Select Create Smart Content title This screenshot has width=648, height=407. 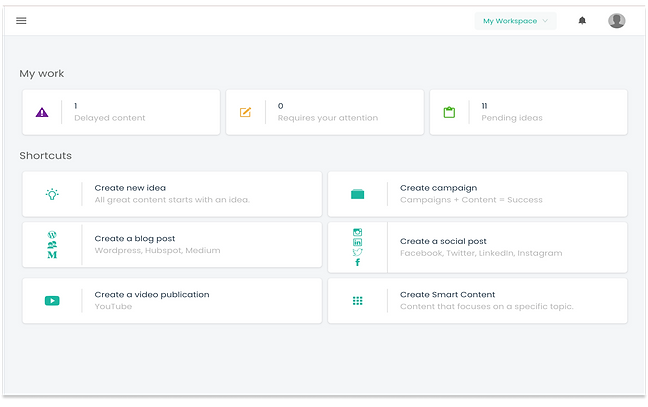448,295
